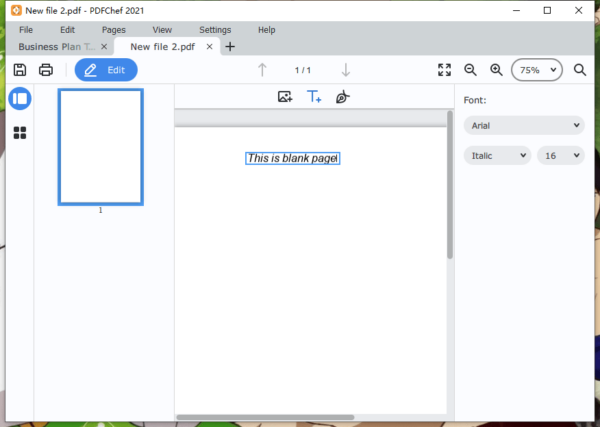The image size is (600, 427).
Task: Click the zoom in magnifier
Action: 496,70
